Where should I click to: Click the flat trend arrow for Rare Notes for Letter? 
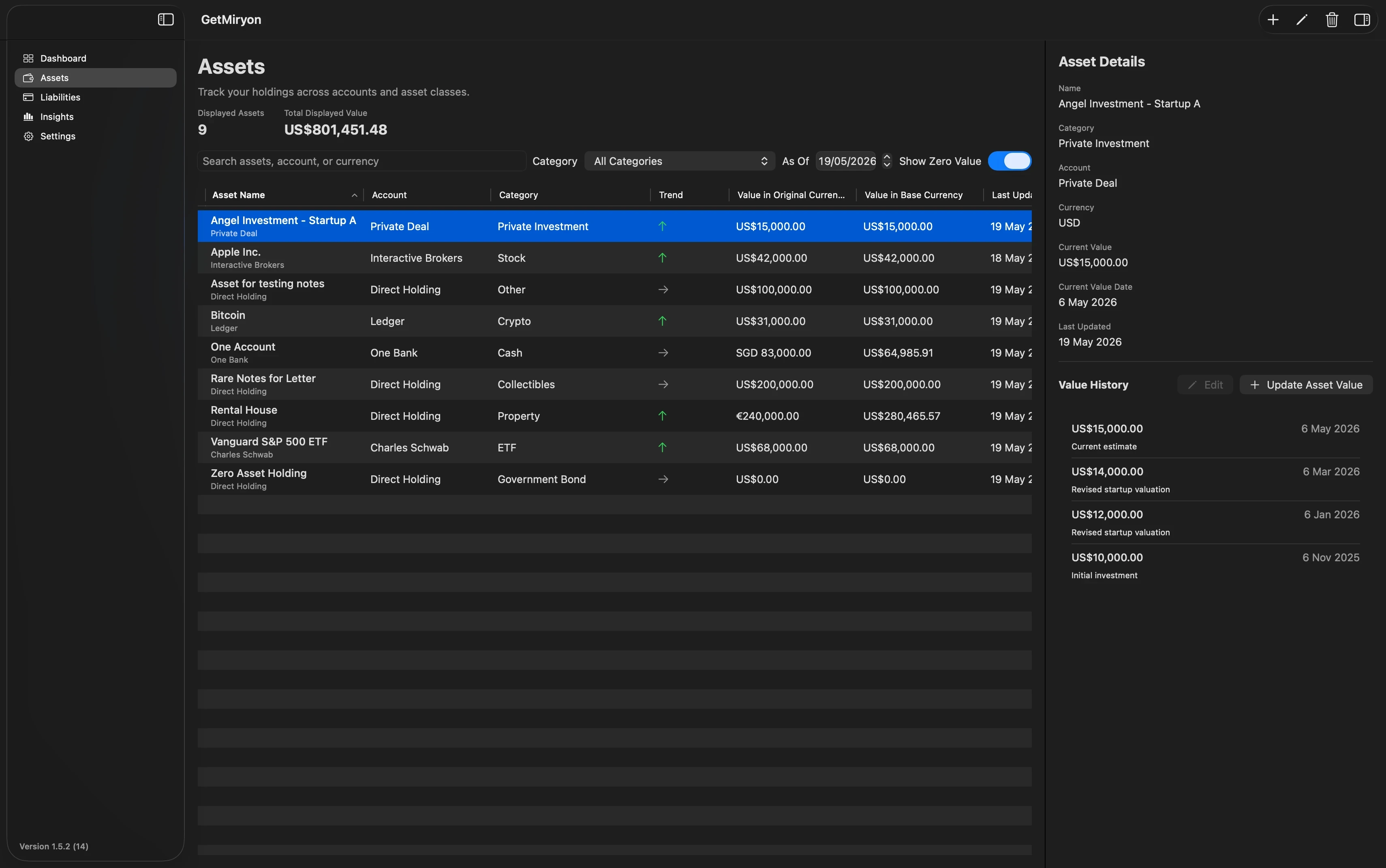[x=663, y=384]
